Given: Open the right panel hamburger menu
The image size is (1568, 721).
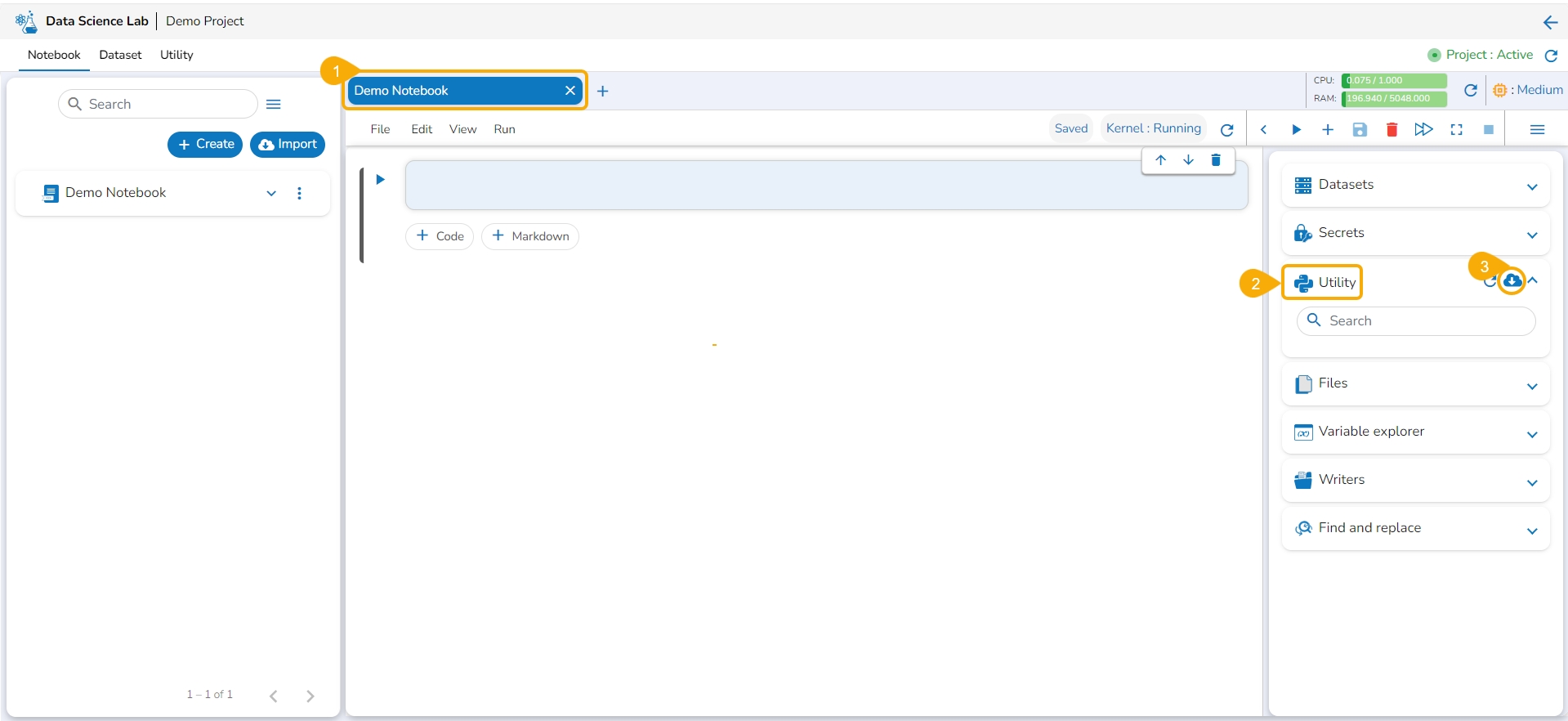Looking at the screenshot, I should click(1537, 130).
